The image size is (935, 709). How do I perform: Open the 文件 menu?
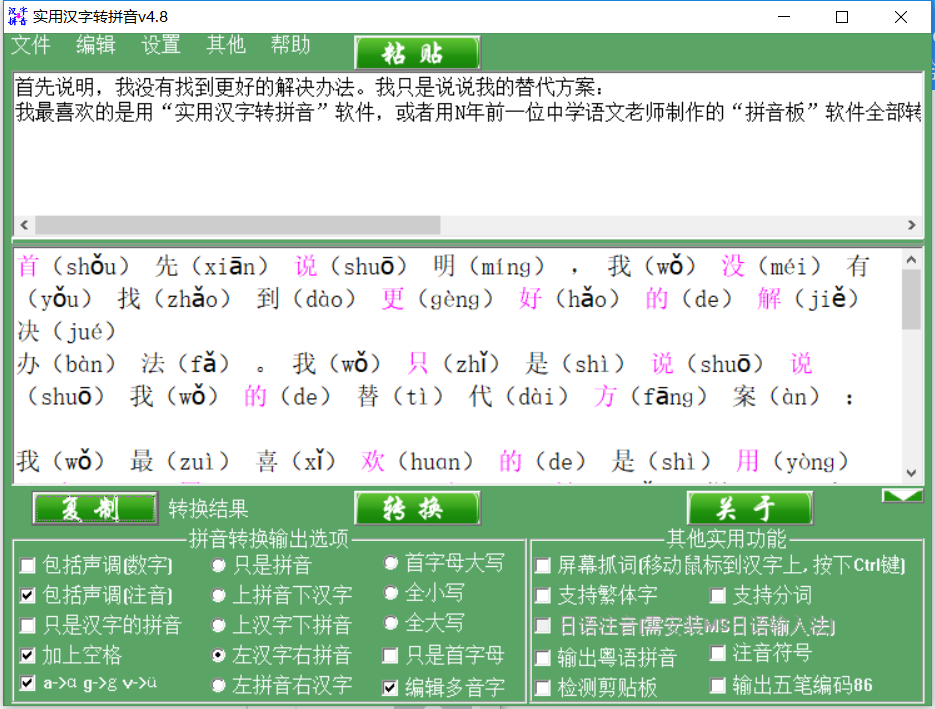pyautogui.click(x=30, y=45)
